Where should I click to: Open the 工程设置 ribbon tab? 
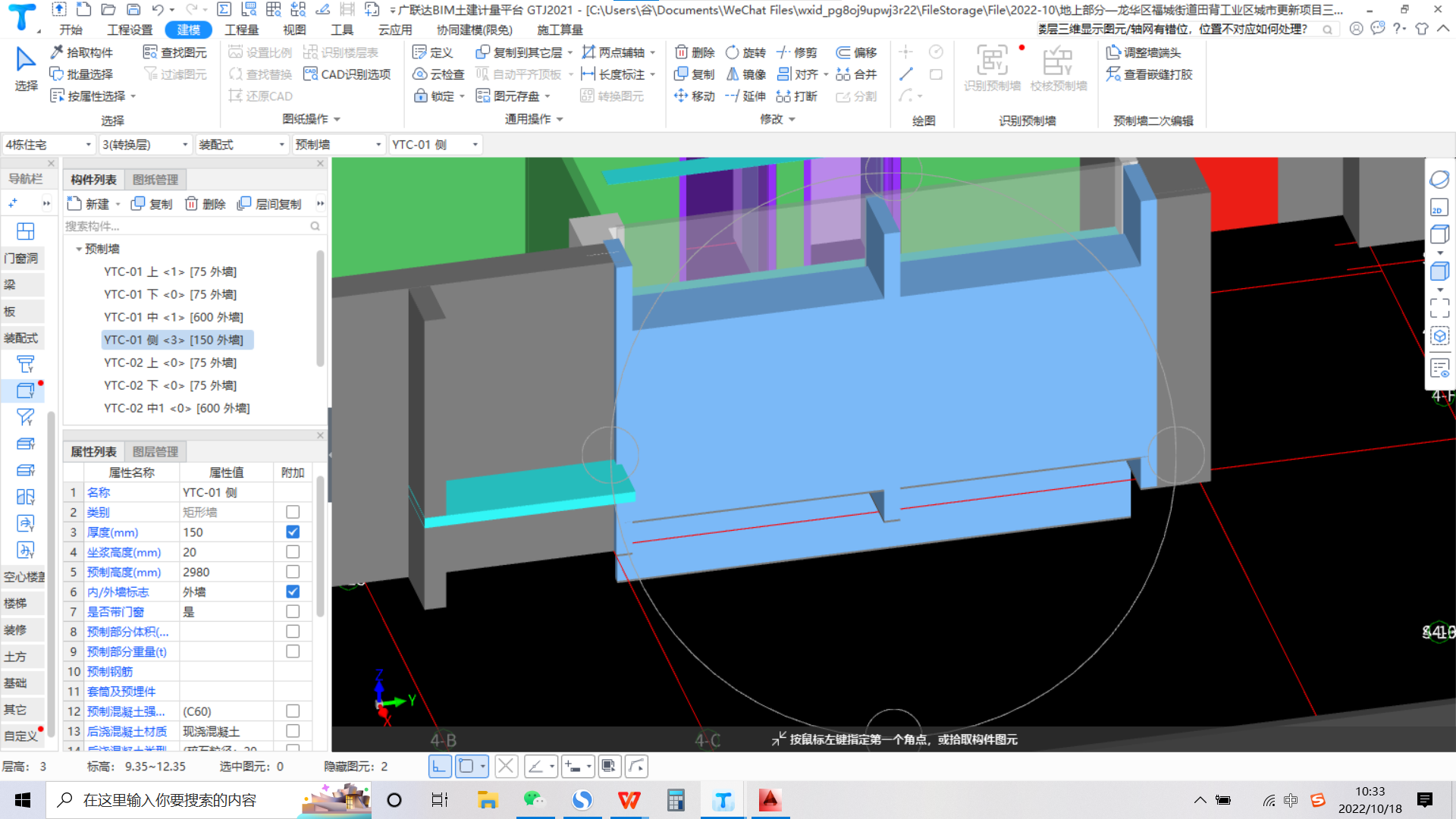pyautogui.click(x=130, y=30)
